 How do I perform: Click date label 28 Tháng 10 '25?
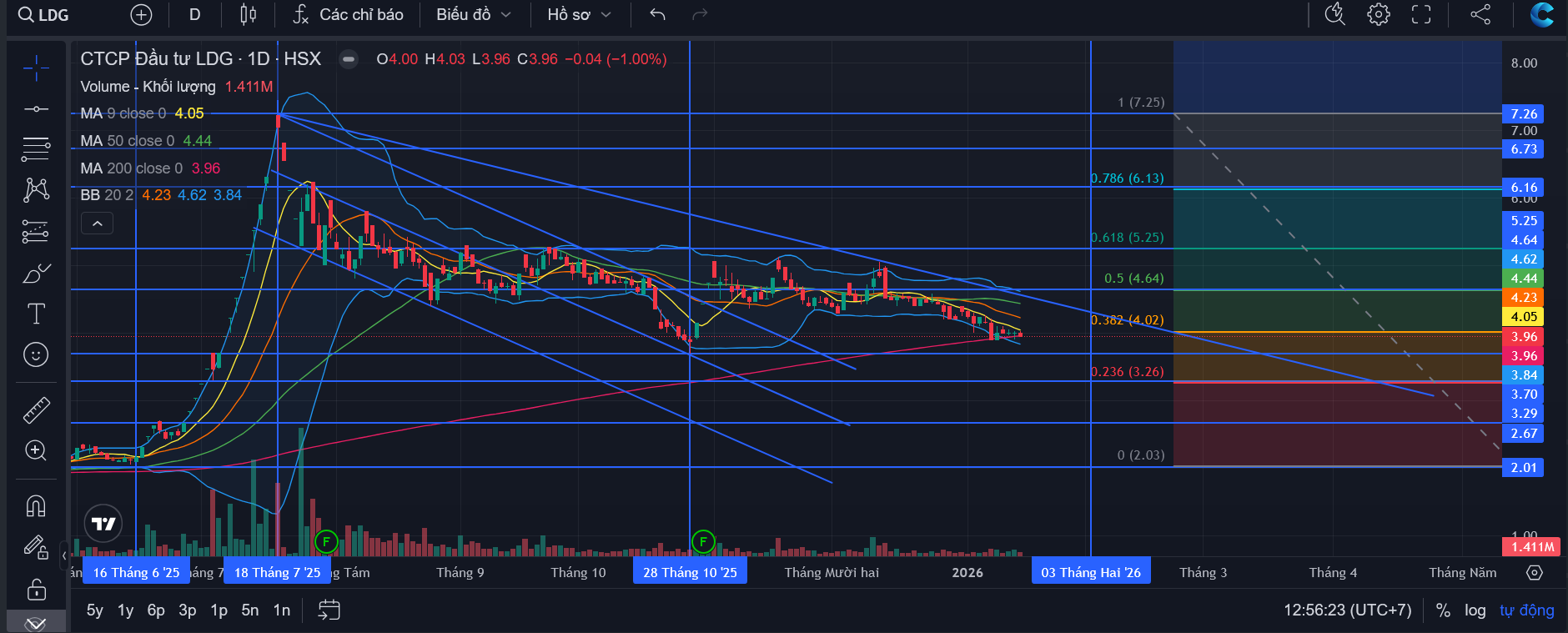(x=690, y=572)
